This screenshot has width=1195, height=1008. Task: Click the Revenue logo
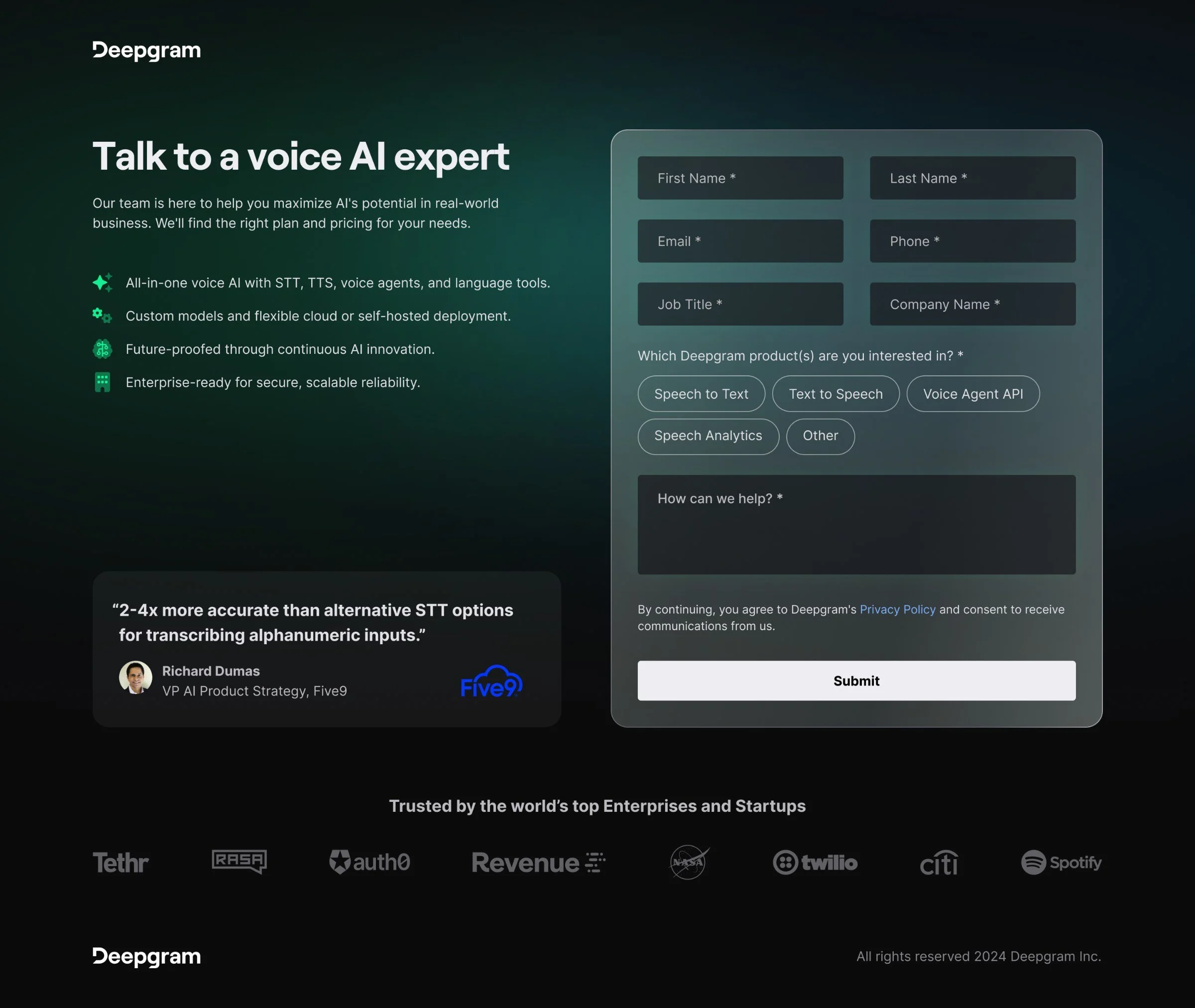pos(538,862)
